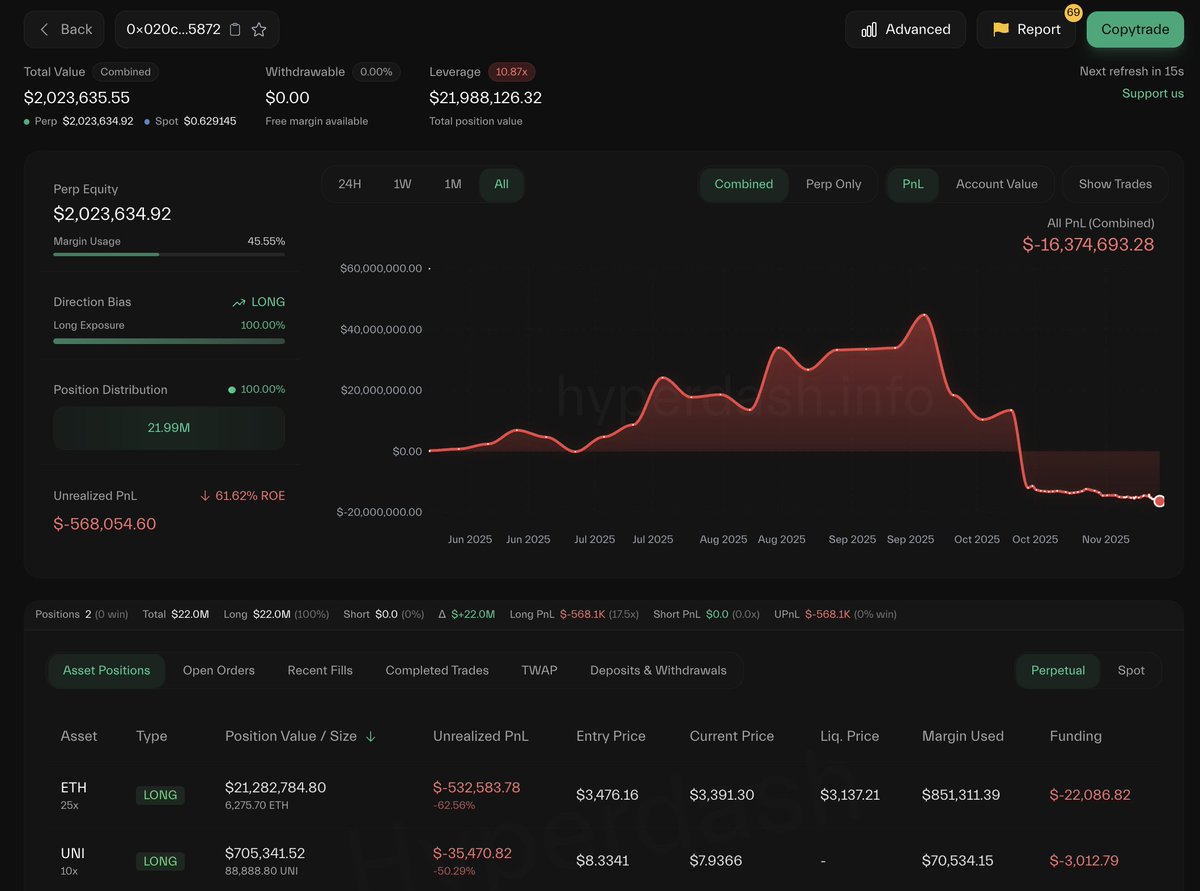Click the Copytrade button
This screenshot has width=1200, height=891.
tap(1135, 29)
